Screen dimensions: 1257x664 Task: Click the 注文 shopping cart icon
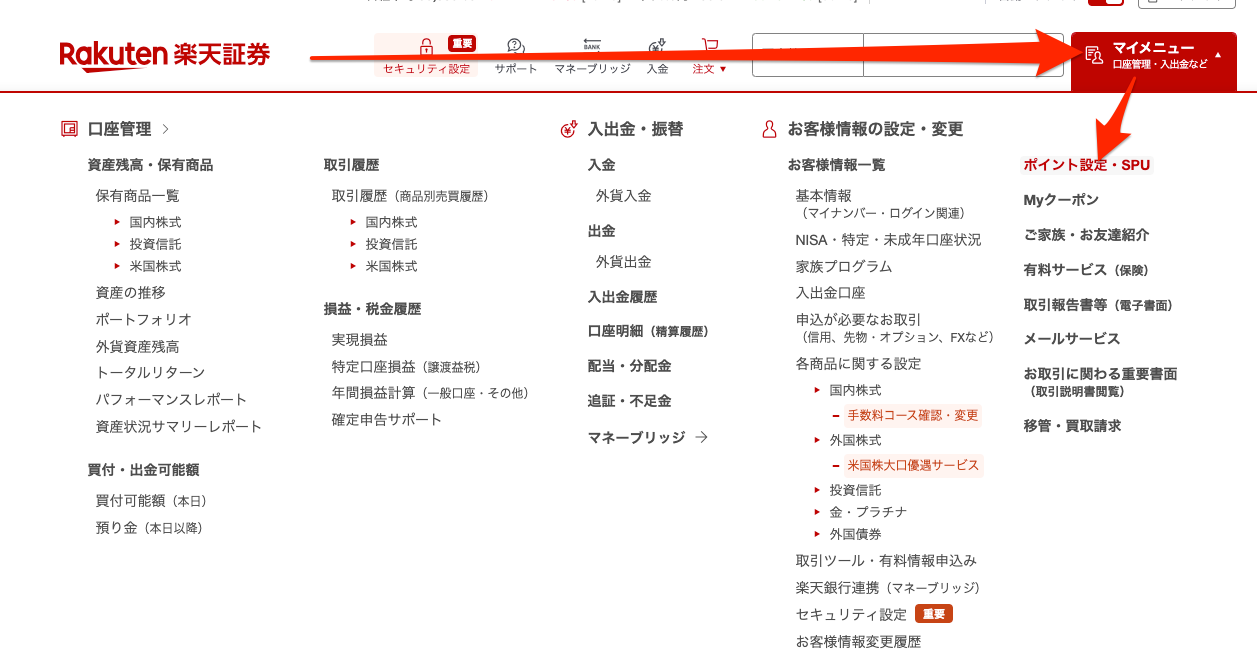708,44
